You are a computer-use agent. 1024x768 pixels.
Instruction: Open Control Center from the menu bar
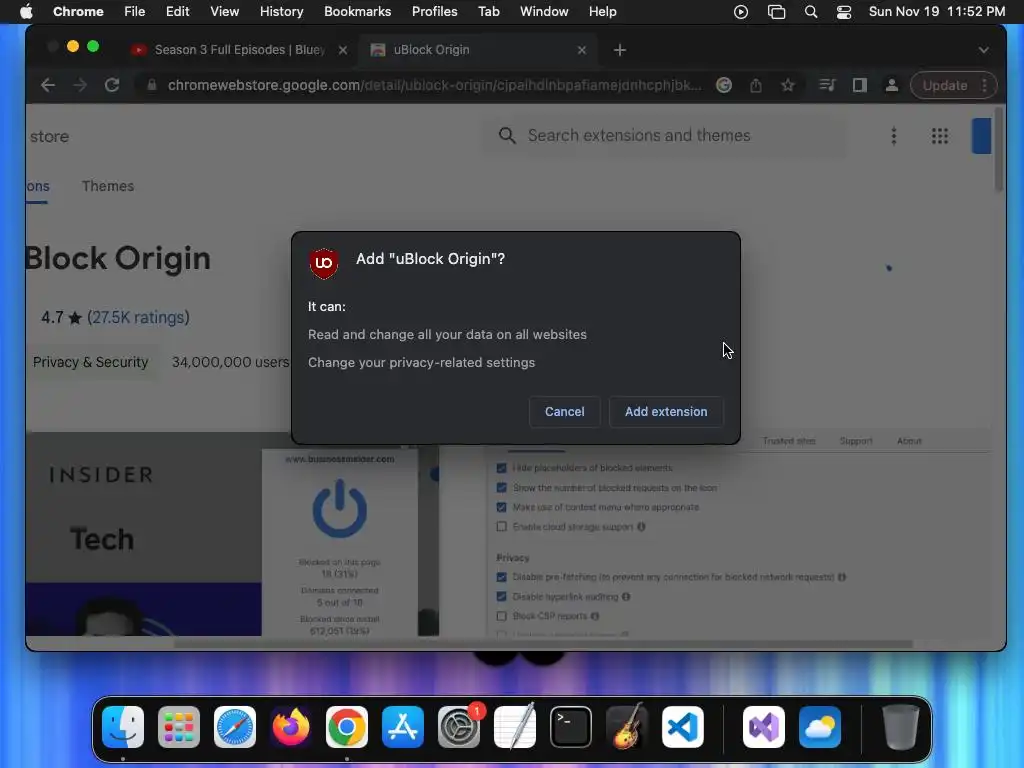[844, 12]
